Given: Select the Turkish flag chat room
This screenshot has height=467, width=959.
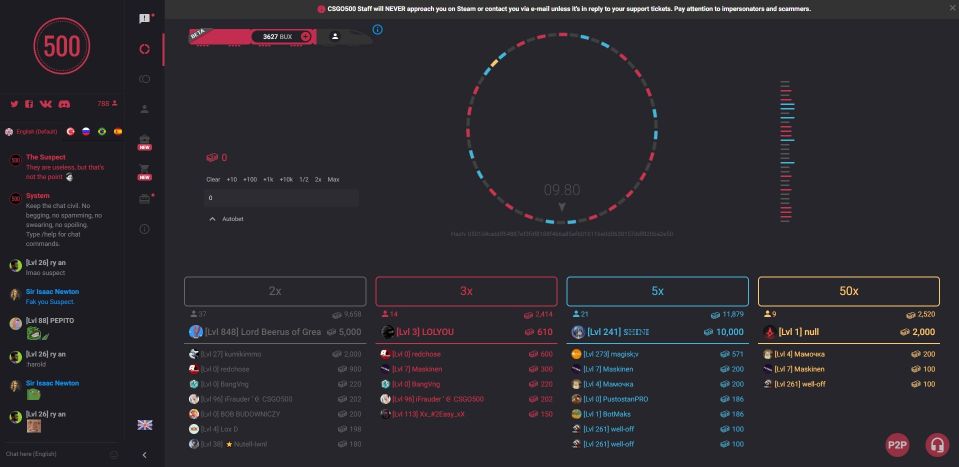Looking at the screenshot, I should tap(71, 132).
